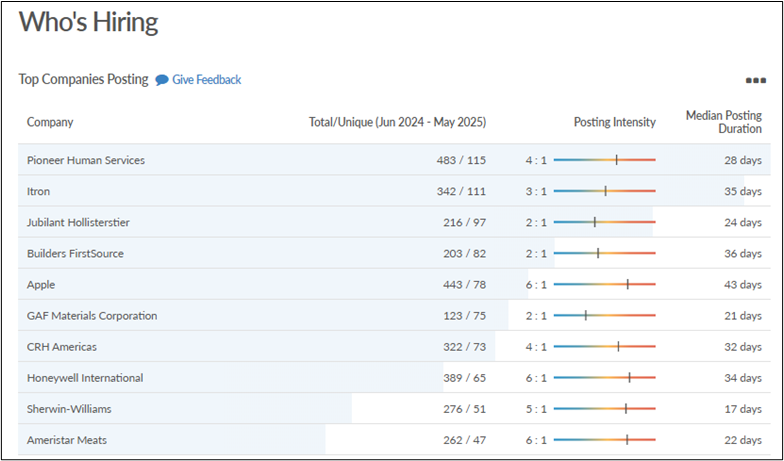Click Itron's posting intensity bar
Image resolution: width=784 pixels, height=461 pixels.
(604, 191)
